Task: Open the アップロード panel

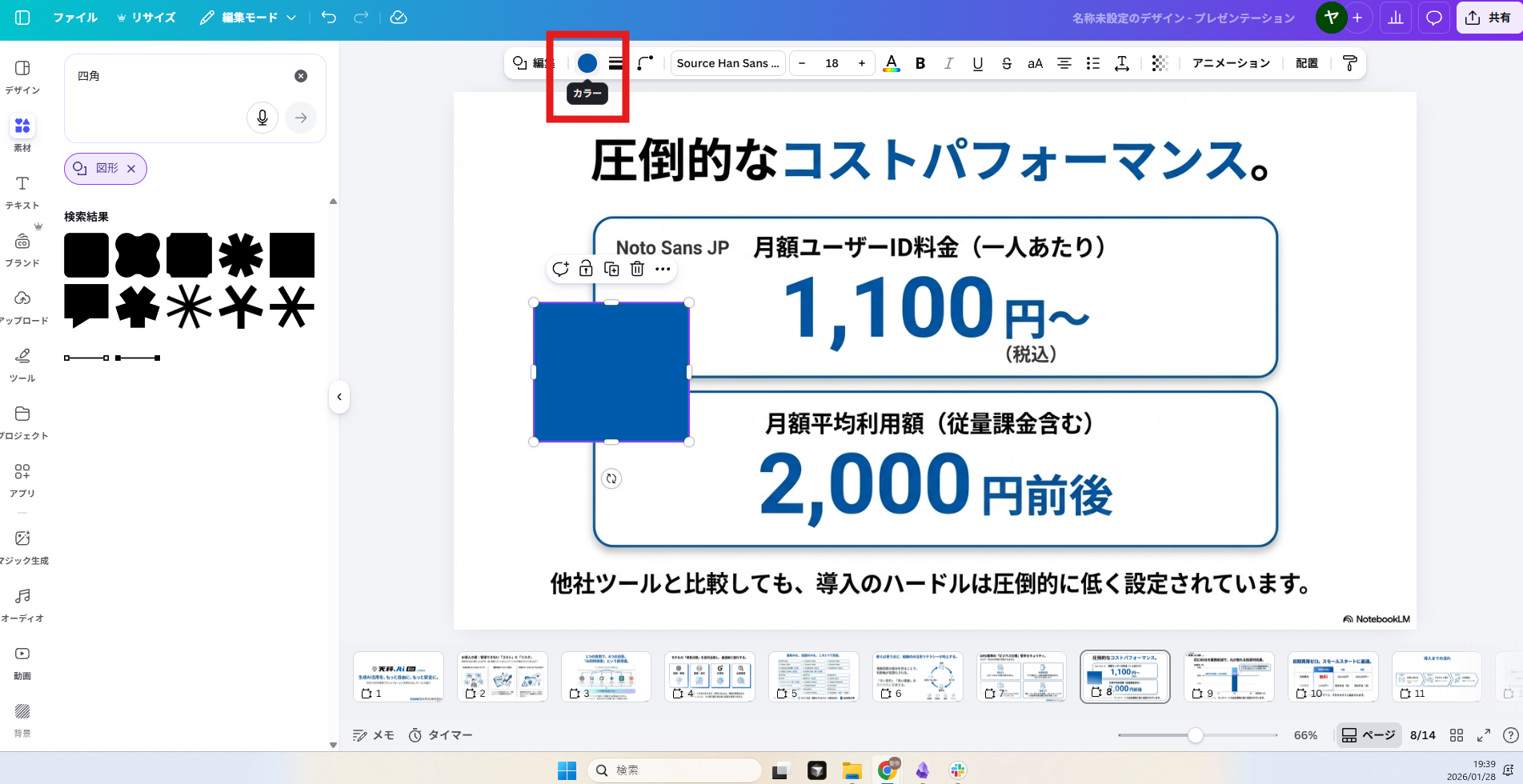Action: pyautogui.click(x=22, y=306)
